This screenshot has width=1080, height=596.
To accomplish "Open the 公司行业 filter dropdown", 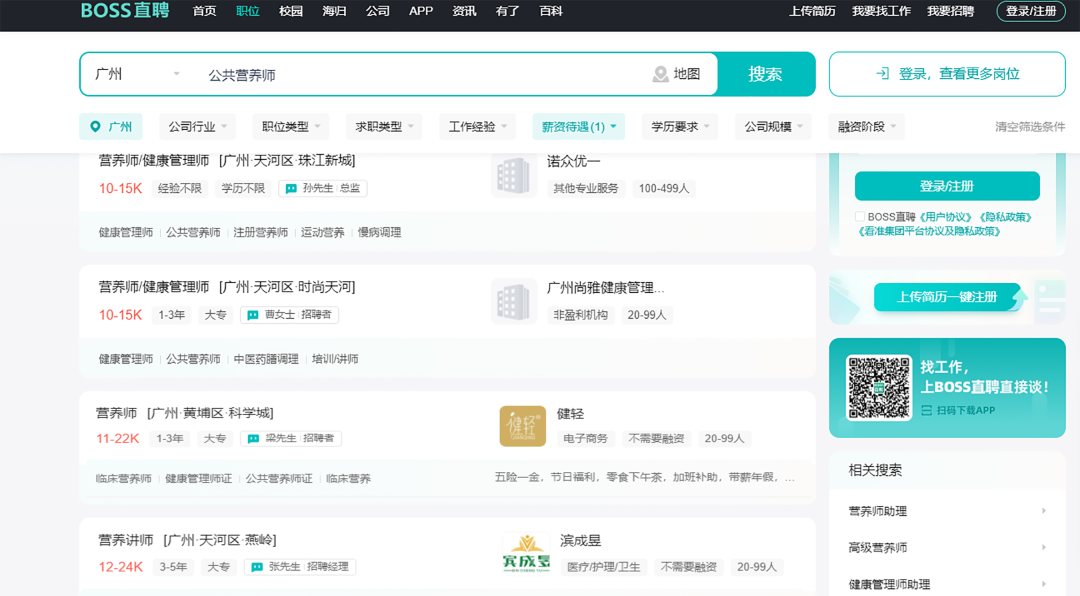I will (199, 127).
